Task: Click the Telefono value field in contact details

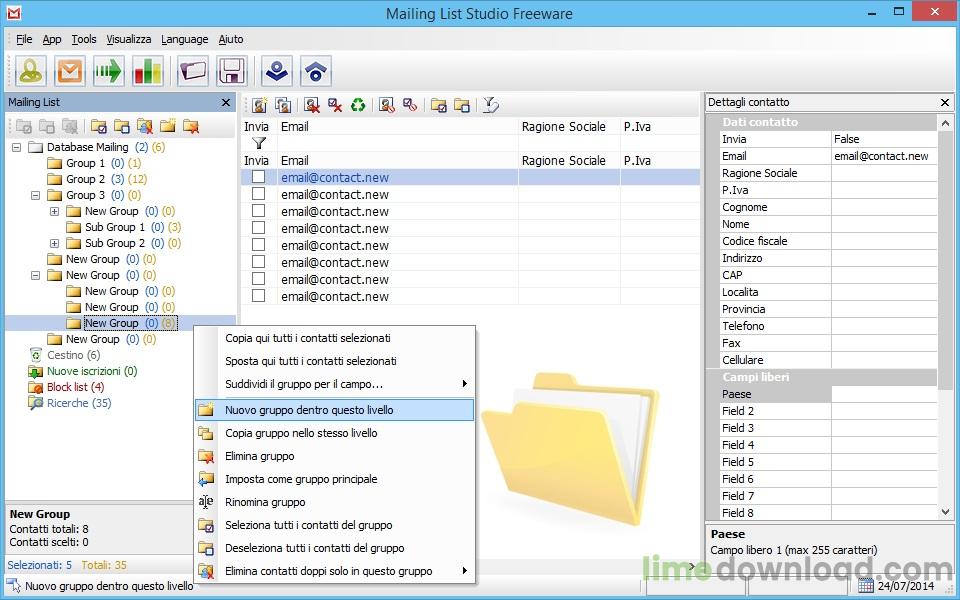Action: [883, 326]
